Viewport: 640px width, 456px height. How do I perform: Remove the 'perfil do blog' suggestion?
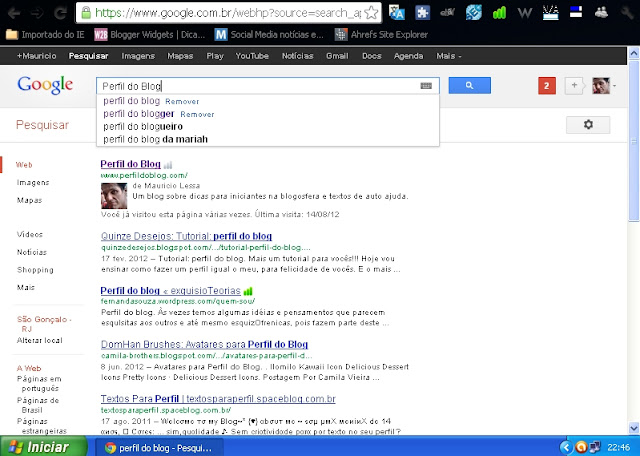point(182,102)
